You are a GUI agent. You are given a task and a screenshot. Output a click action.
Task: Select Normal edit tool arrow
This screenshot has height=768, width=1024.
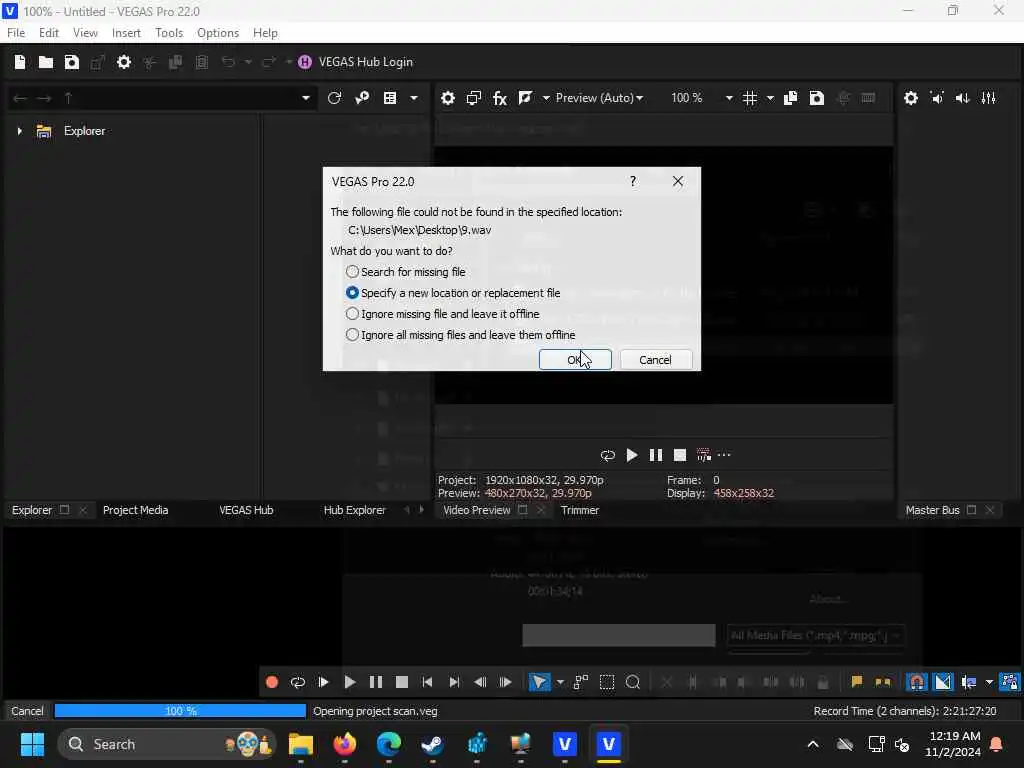tap(539, 682)
